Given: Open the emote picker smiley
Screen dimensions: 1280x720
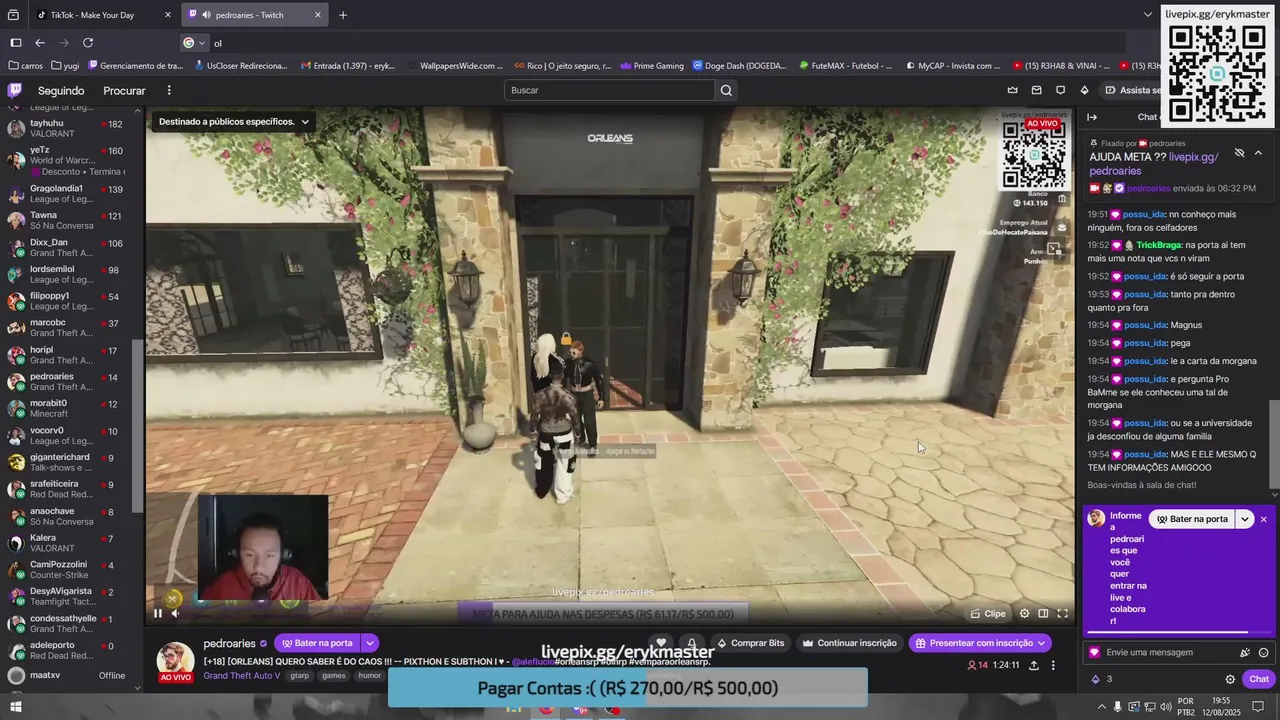Looking at the screenshot, I should [1263, 652].
